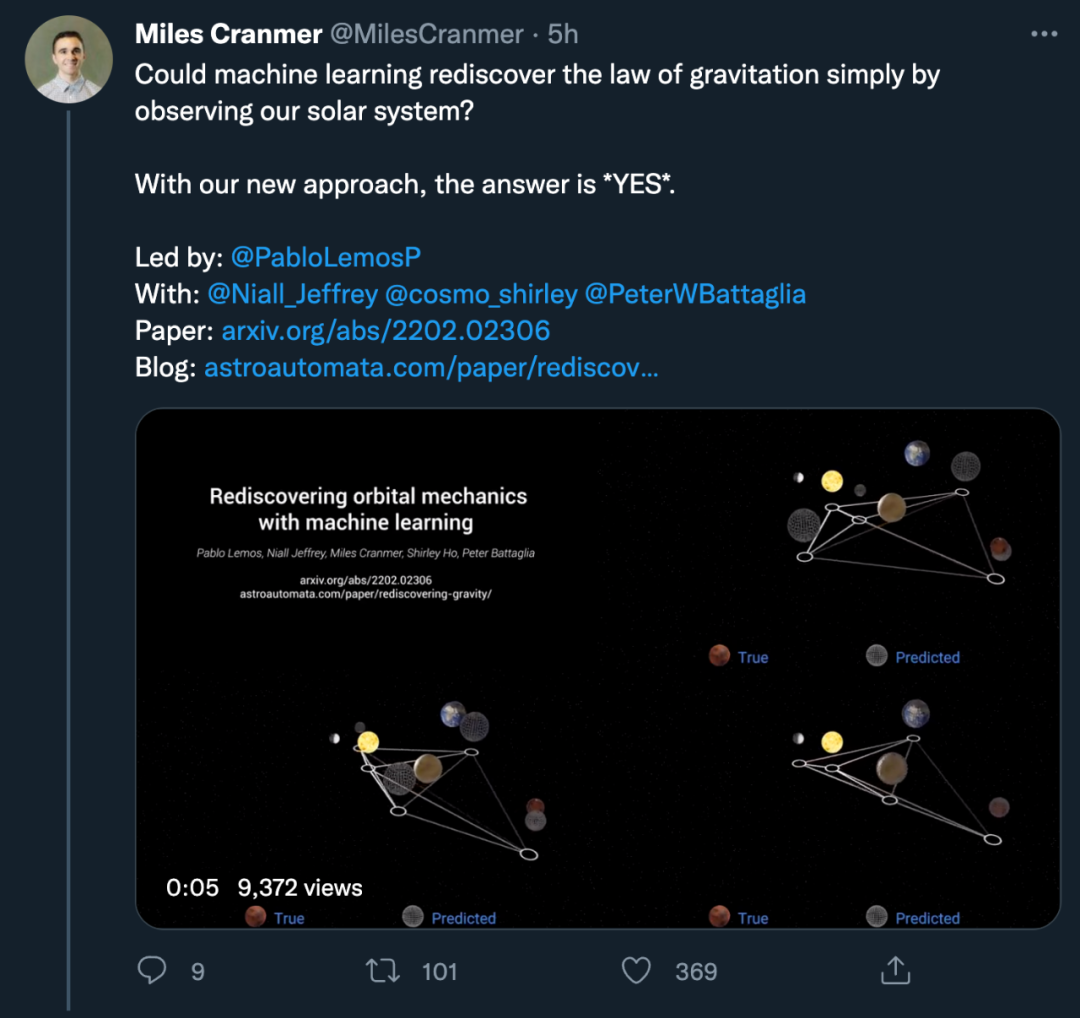
Task: Click the 101 retweet count
Action: click(439, 971)
